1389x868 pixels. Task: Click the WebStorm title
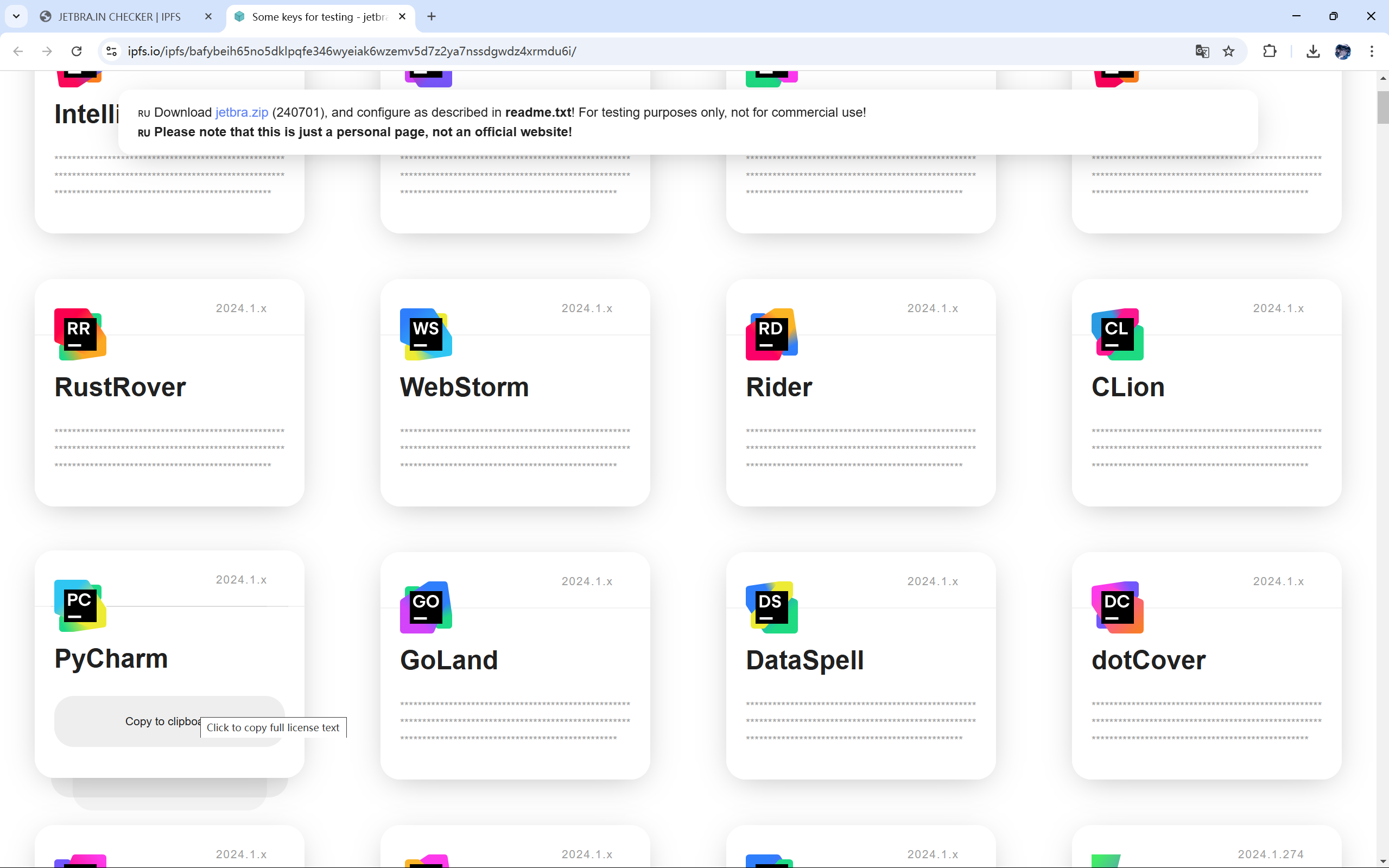pyautogui.click(x=464, y=387)
